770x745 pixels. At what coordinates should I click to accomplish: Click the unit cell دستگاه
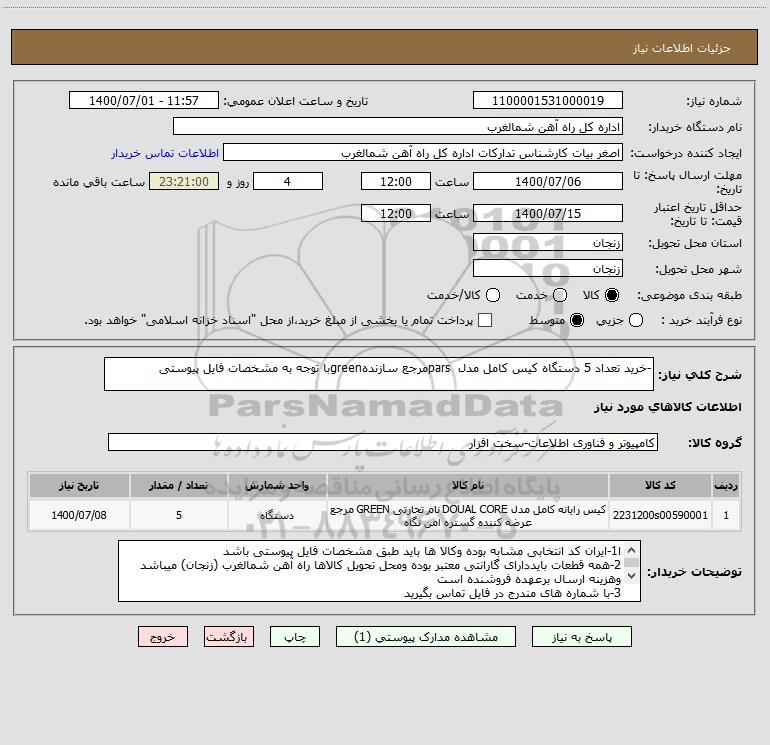click(x=277, y=515)
